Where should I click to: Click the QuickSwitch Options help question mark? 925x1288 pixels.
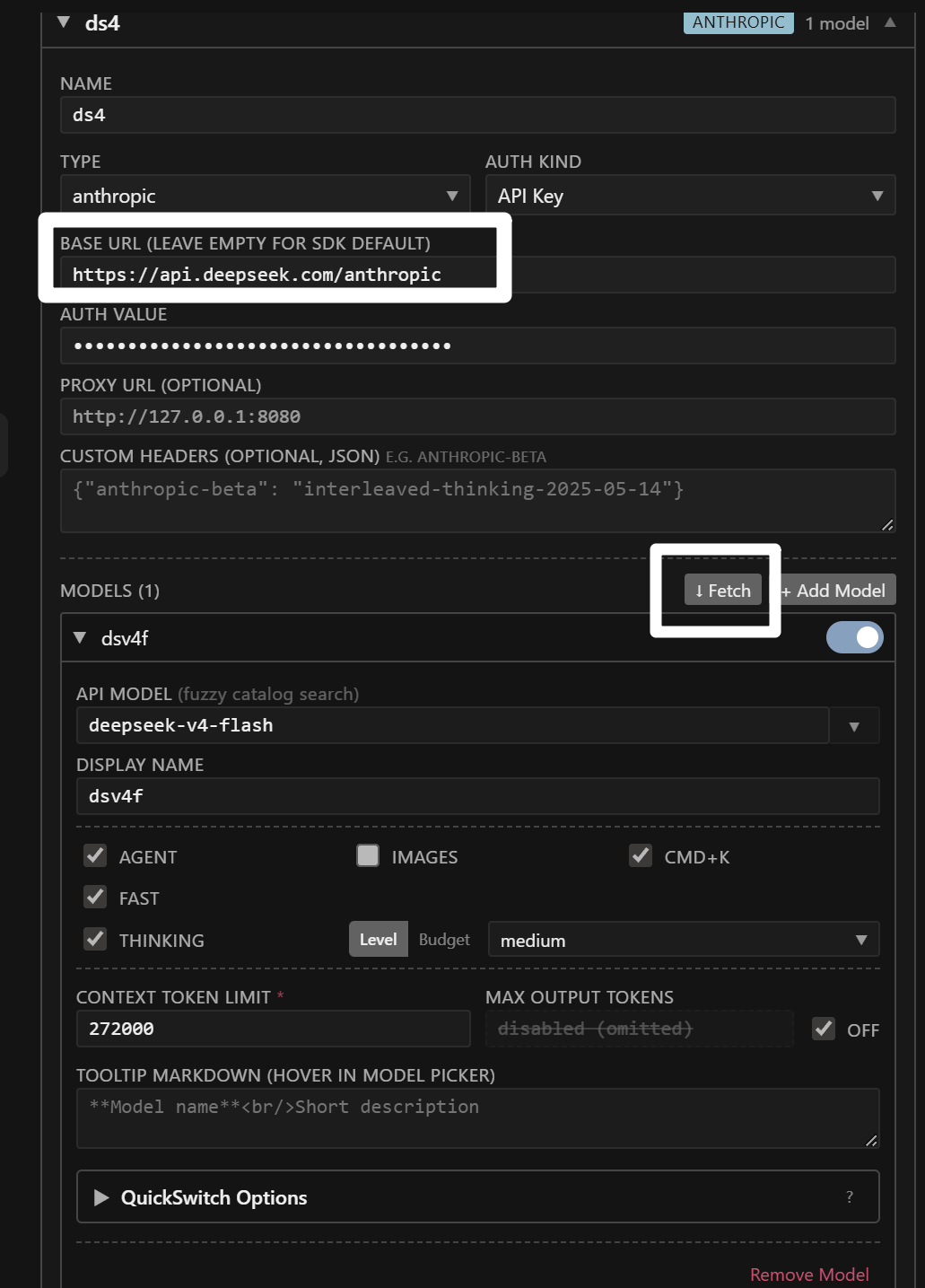[x=849, y=1196]
